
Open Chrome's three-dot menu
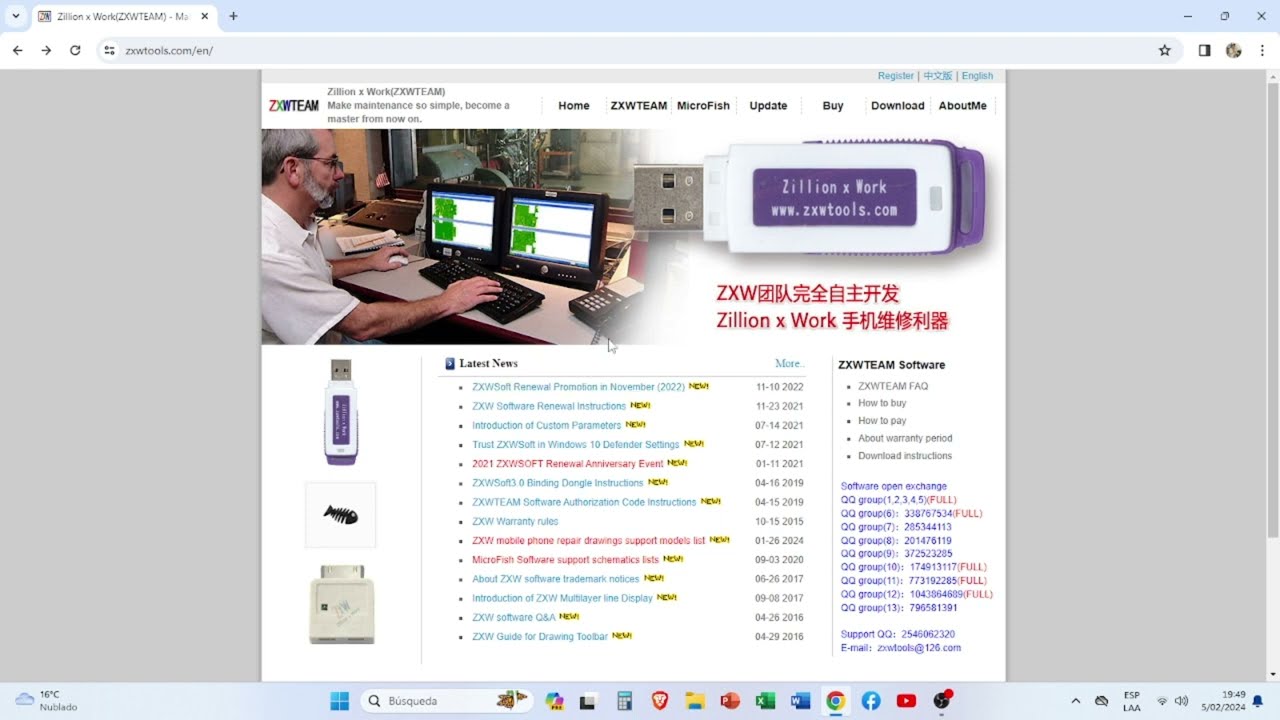click(x=1262, y=50)
